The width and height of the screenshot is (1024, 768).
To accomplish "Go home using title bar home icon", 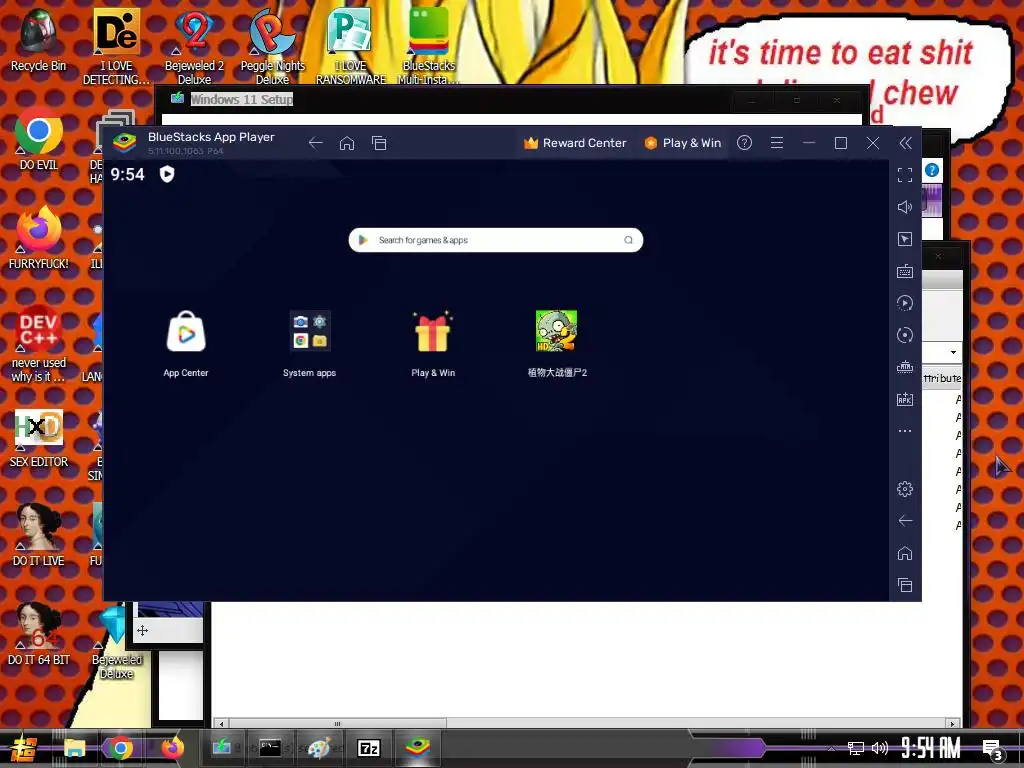I will (347, 143).
